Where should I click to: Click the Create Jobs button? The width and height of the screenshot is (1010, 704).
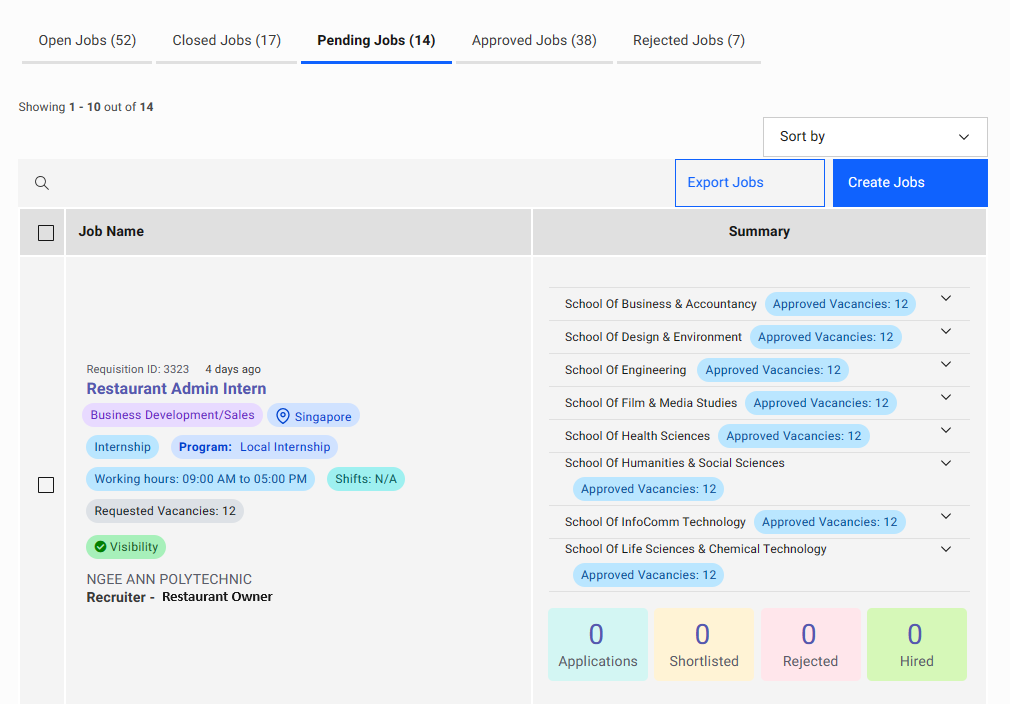tap(910, 183)
